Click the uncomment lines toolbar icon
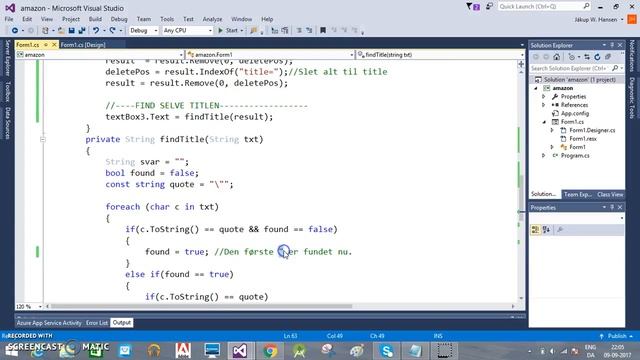Screen dimensions: 640x360 point(309,31)
